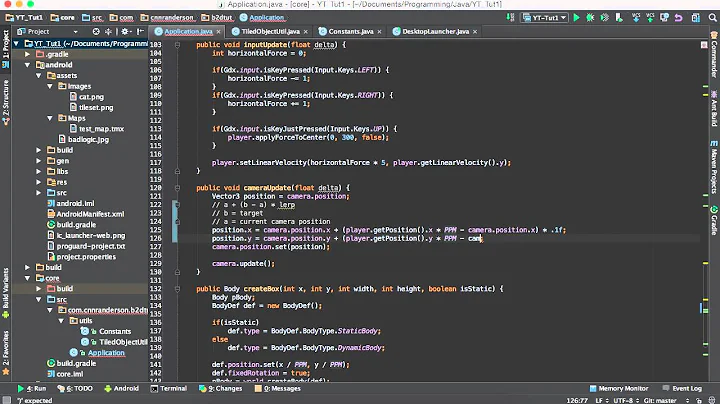Toggle the 2: Structure side tab
Screen dimensions: 720x404
(x=6, y=102)
